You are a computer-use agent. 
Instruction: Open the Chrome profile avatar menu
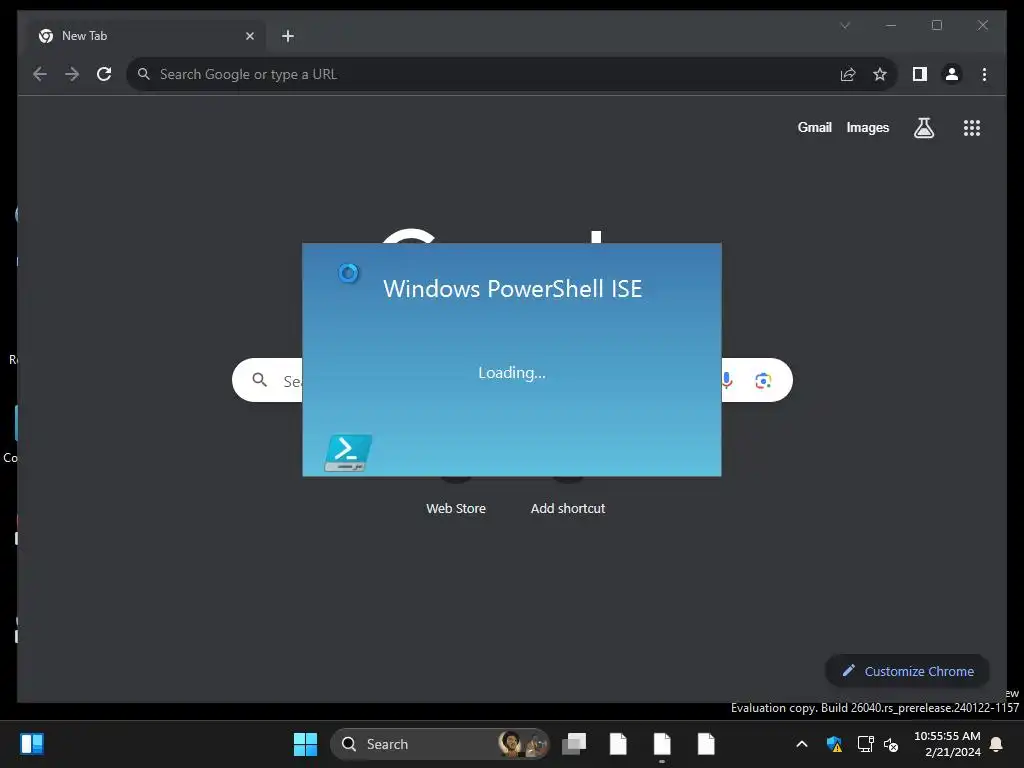click(952, 74)
